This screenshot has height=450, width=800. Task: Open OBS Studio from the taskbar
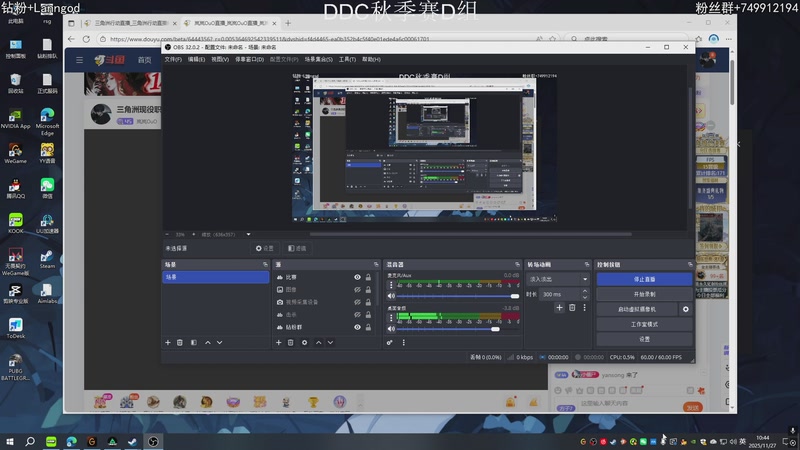tap(153, 441)
